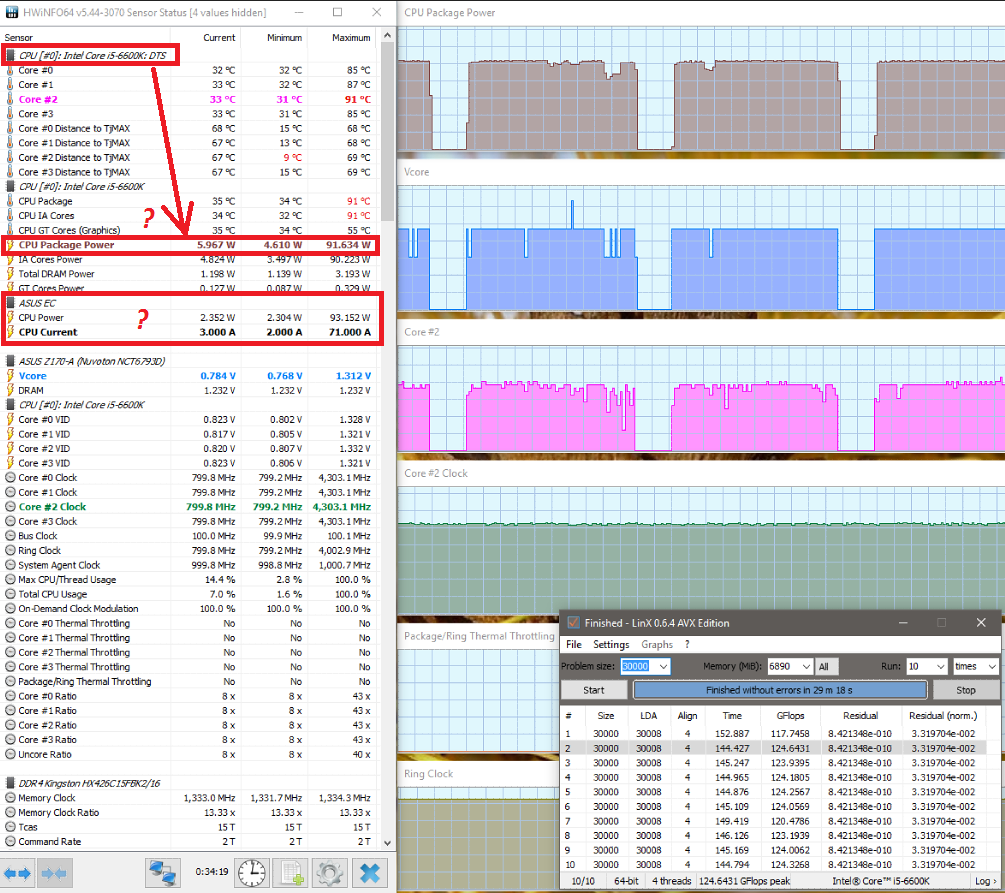Select the Core #3 Thermal Throttling row
1005x893 pixels.
tap(190, 667)
